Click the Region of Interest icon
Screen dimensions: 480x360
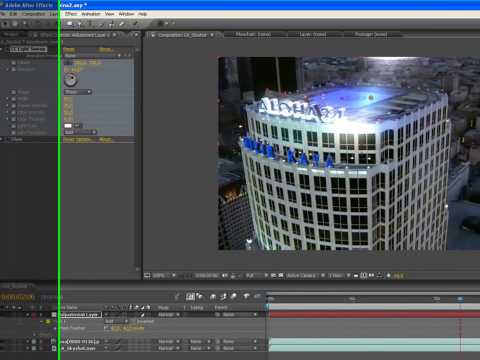tap(274, 276)
